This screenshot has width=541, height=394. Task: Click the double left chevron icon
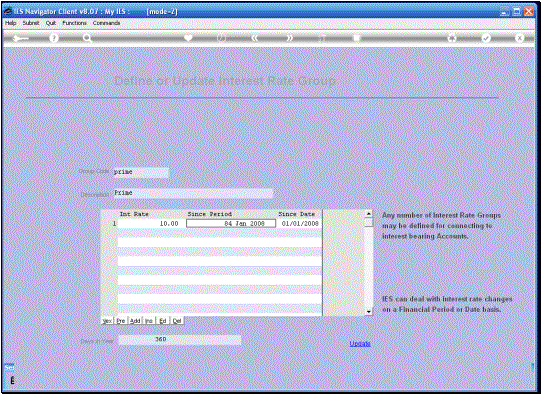255,38
